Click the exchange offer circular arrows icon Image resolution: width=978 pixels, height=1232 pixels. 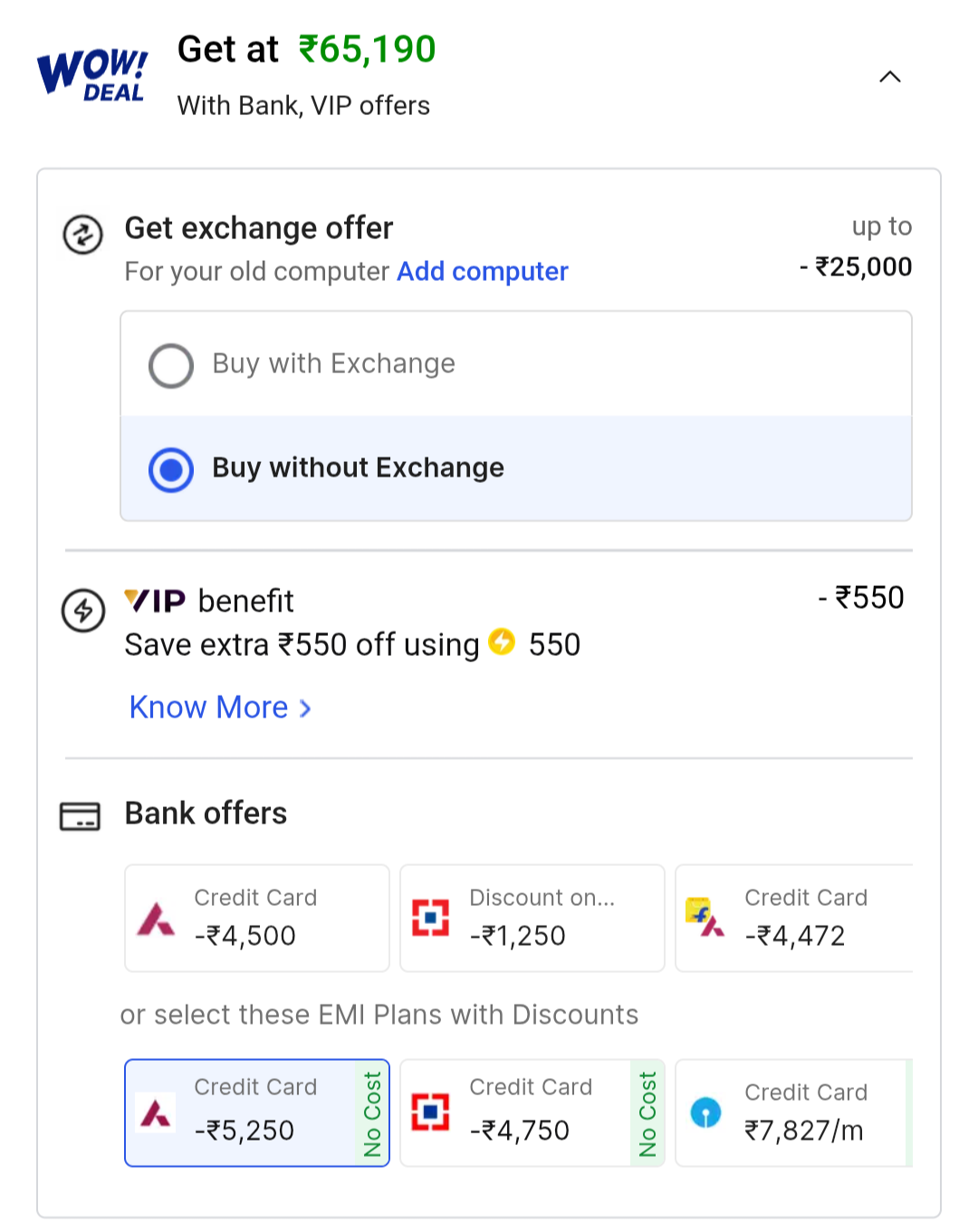[x=82, y=236]
